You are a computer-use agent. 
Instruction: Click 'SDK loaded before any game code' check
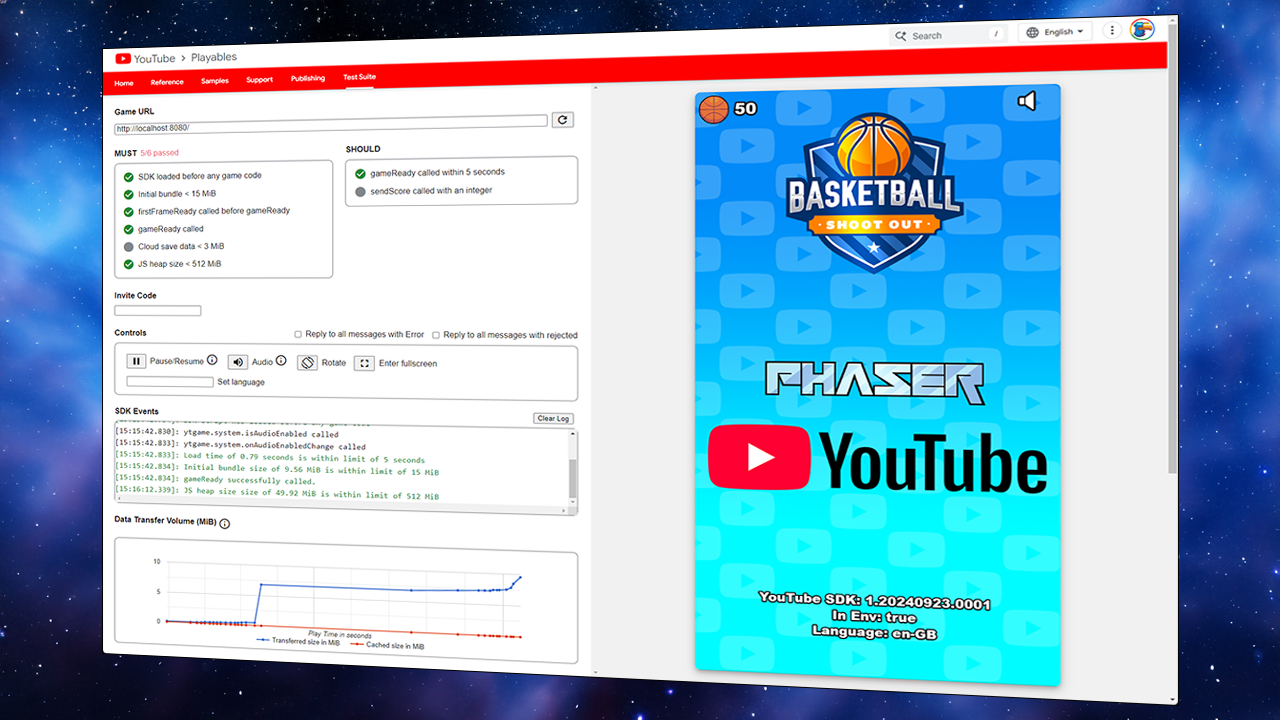point(128,176)
